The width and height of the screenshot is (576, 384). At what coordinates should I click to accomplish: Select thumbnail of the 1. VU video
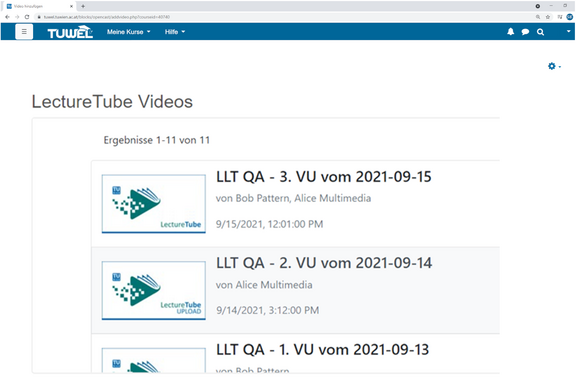(x=154, y=360)
